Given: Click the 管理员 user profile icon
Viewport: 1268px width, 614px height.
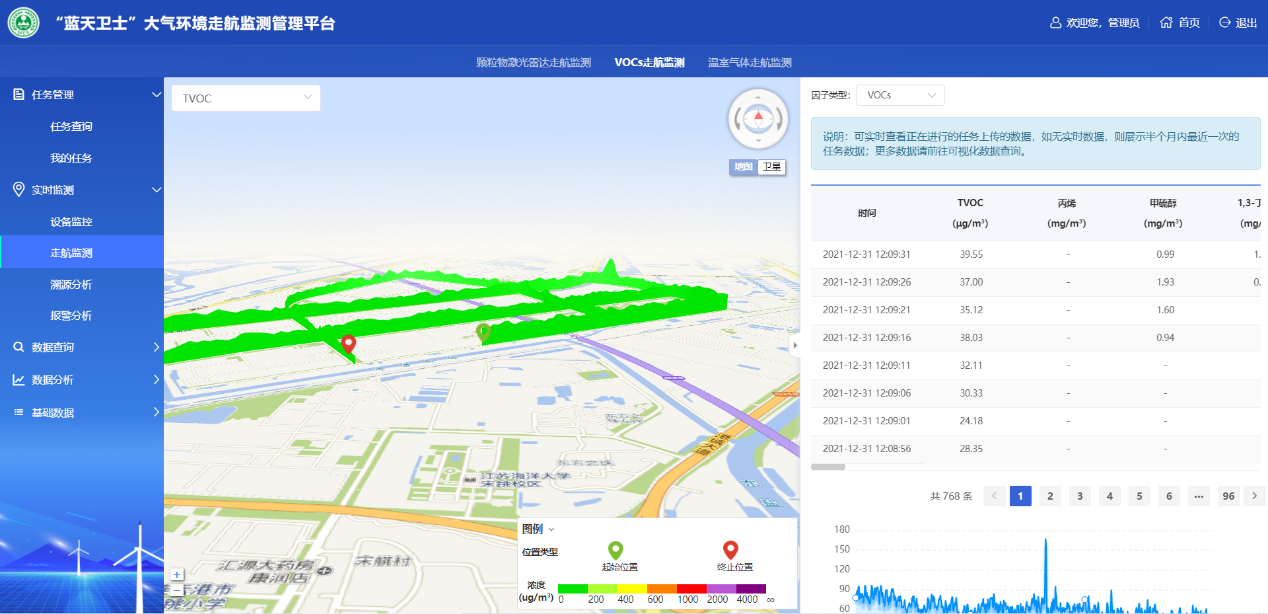Looking at the screenshot, I should click(1055, 23).
